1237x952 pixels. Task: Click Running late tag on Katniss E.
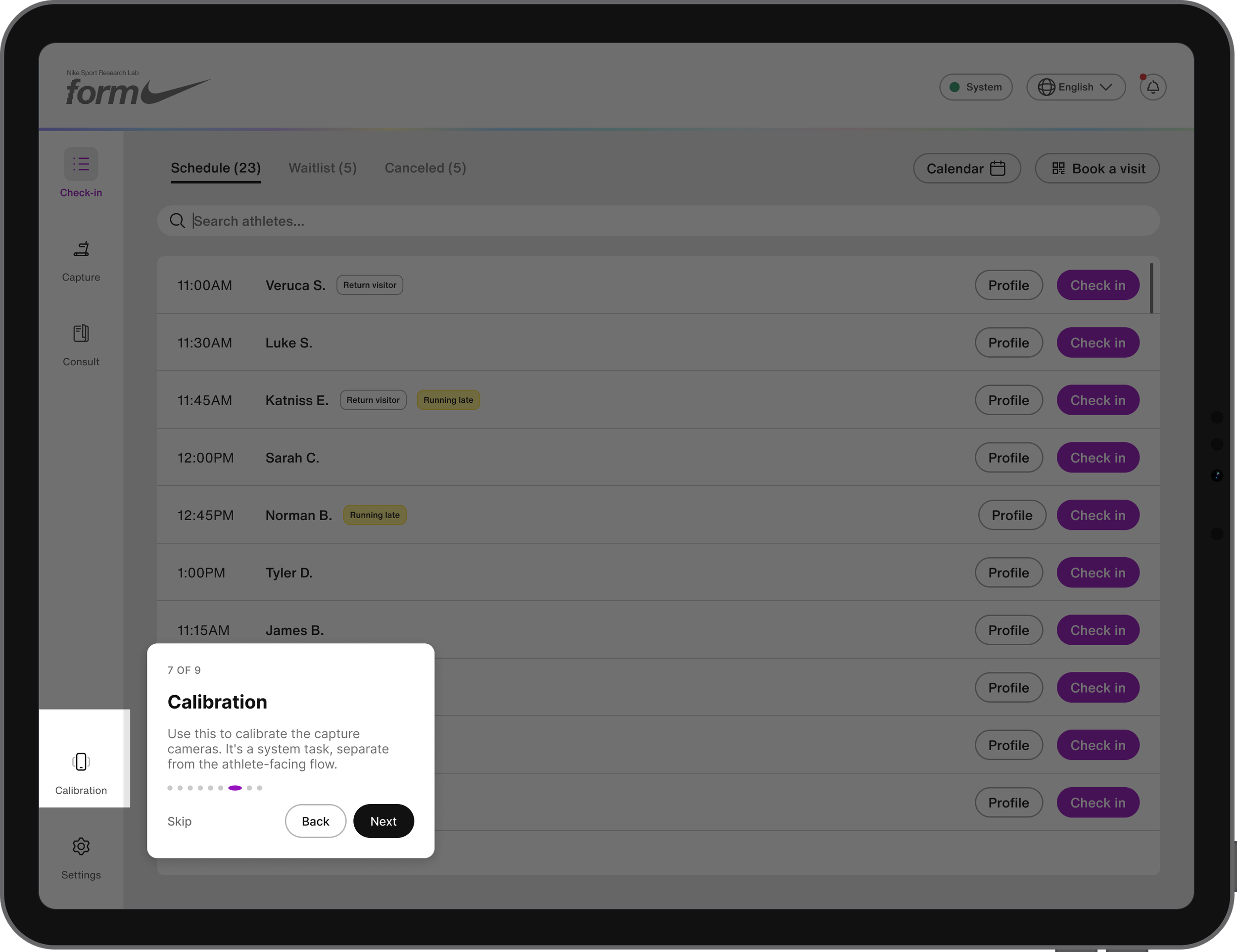[x=448, y=400]
